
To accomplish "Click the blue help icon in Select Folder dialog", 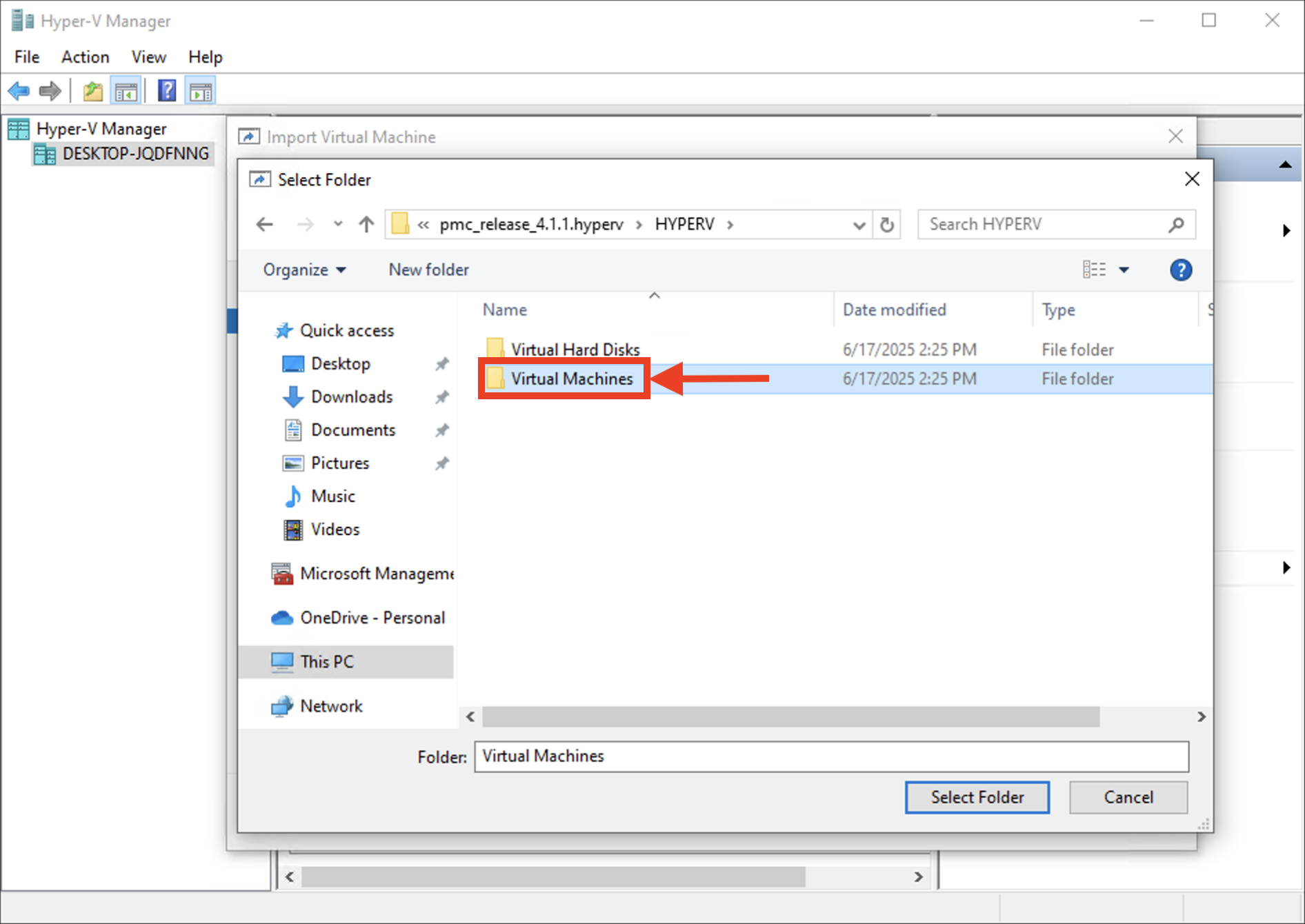I will click(1181, 270).
